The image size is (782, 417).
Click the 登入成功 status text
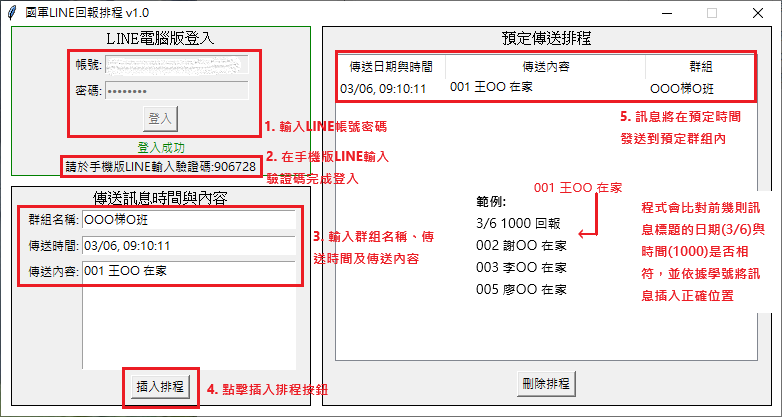tap(161, 148)
